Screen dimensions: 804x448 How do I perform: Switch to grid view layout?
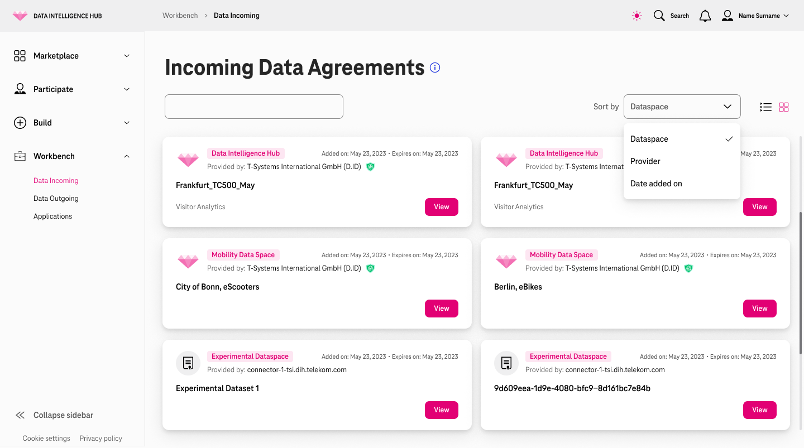(x=783, y=107)
